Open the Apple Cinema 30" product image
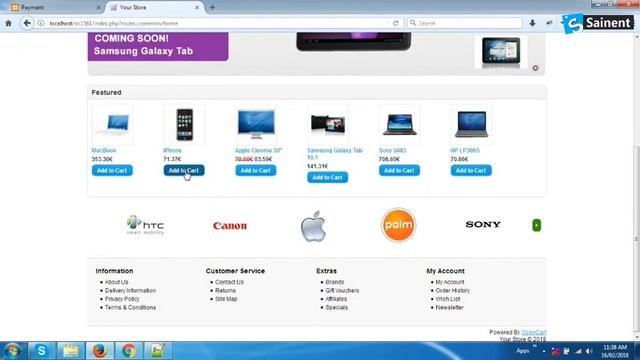640x360 pixels. 256,124
